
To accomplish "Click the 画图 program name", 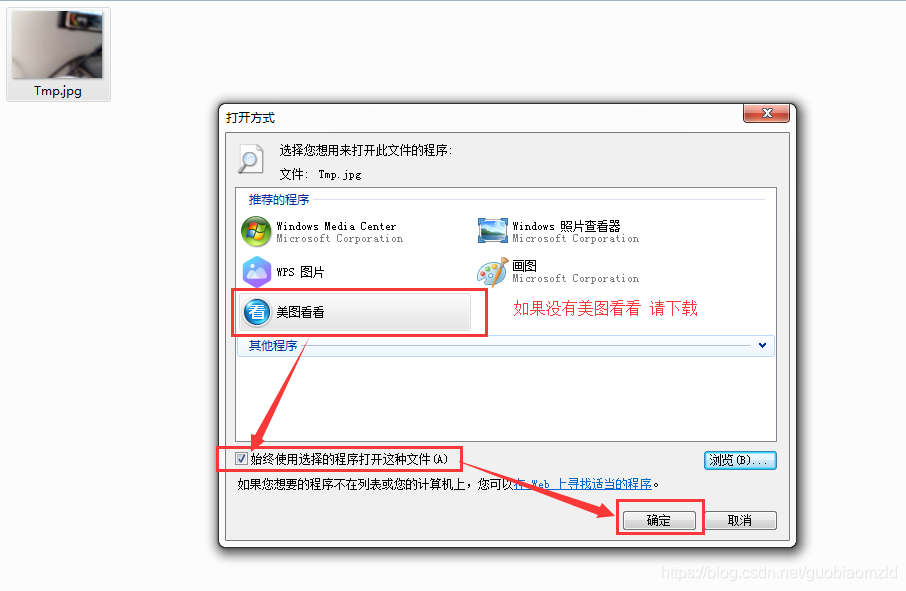I will coord(525,266).
